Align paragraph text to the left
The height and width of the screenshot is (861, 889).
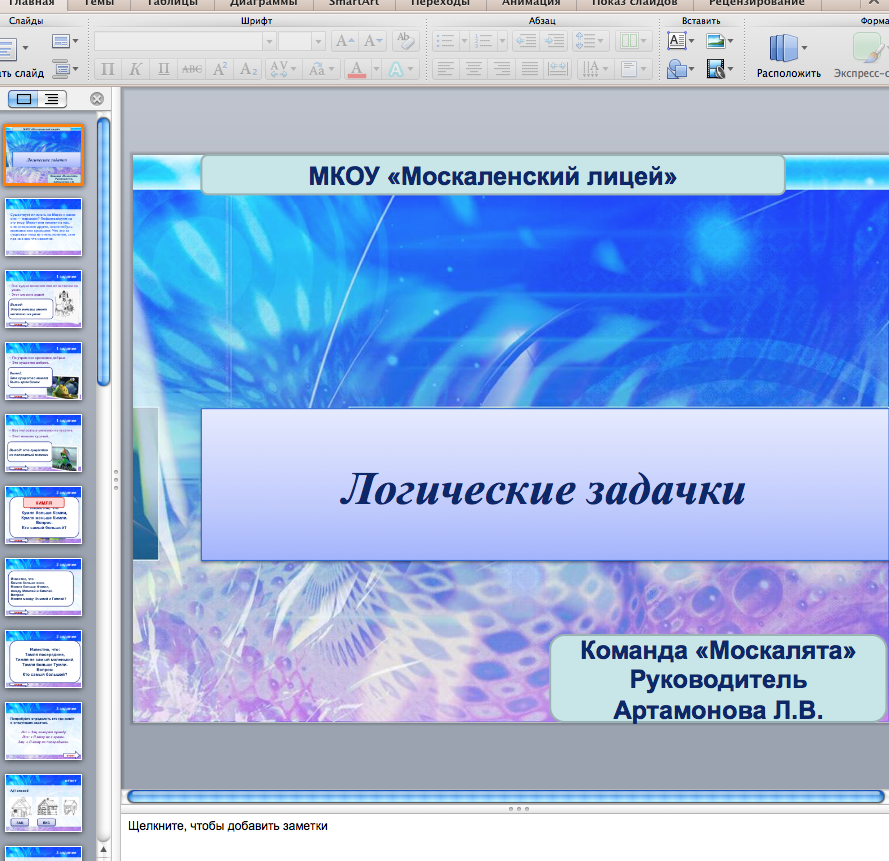(x=446, y=69)
